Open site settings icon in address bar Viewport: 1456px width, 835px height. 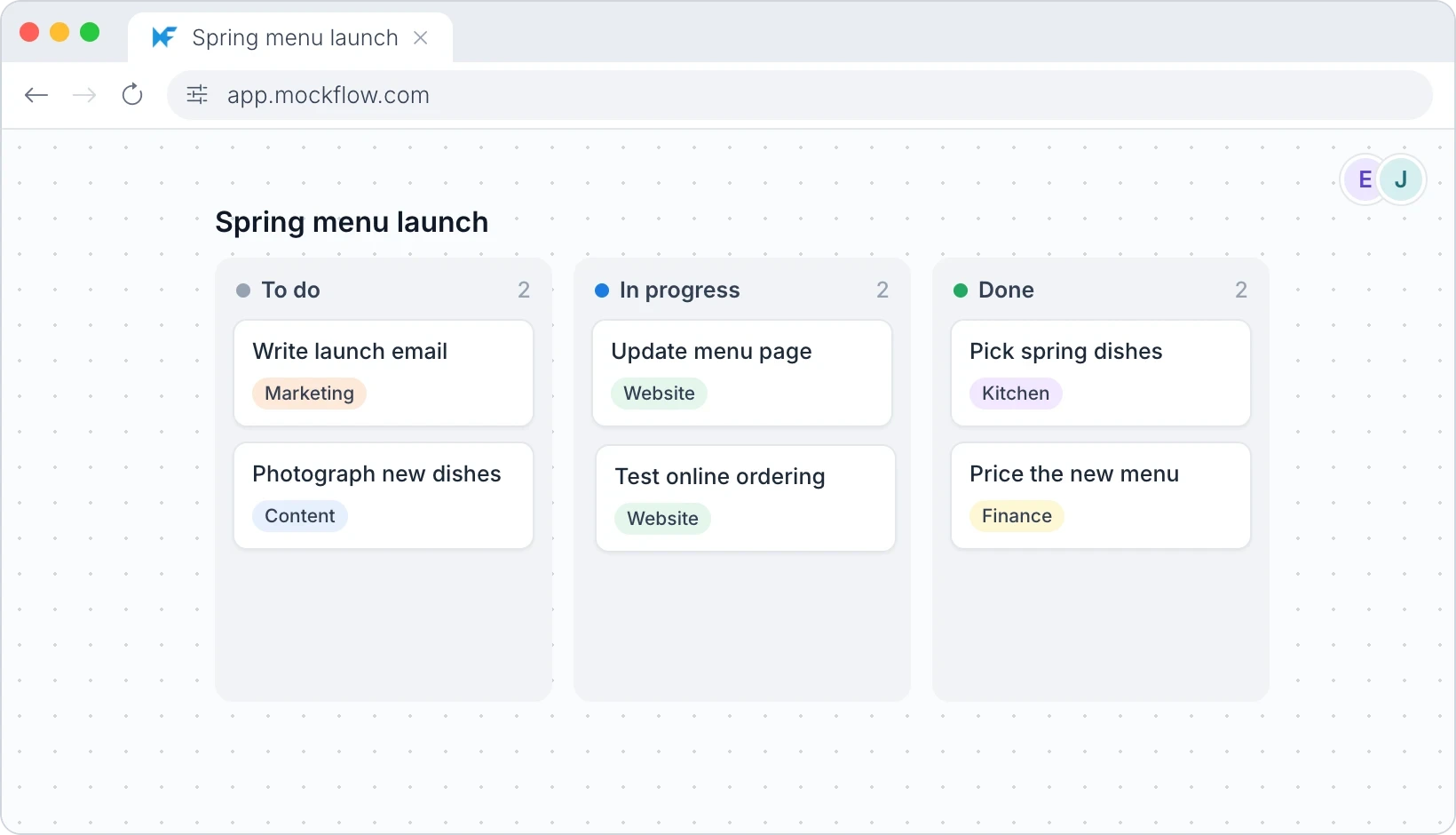(x=197, y=94)
